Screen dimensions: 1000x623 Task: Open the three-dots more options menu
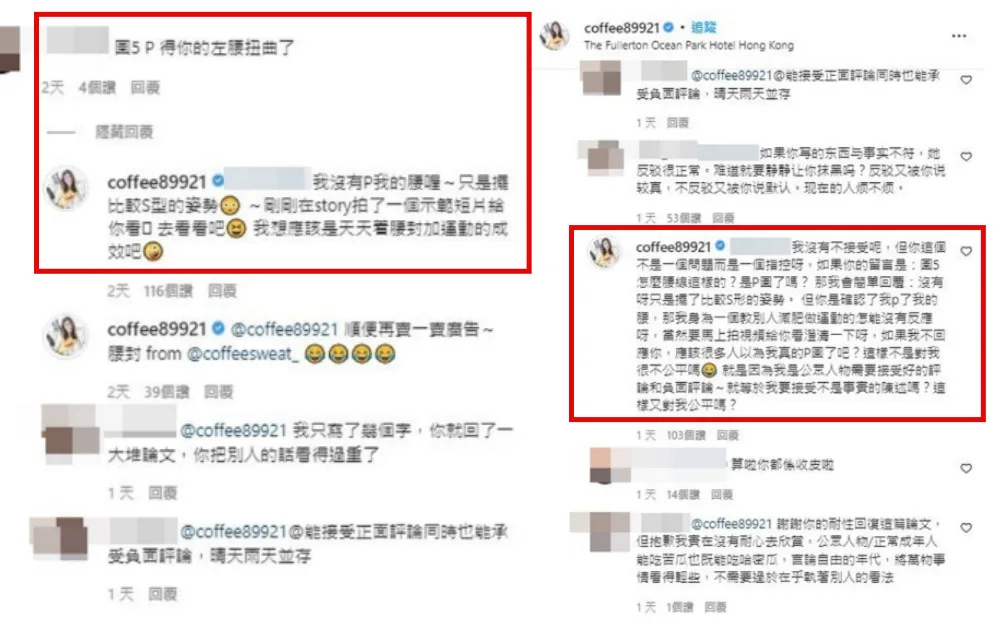coord(959,36)
